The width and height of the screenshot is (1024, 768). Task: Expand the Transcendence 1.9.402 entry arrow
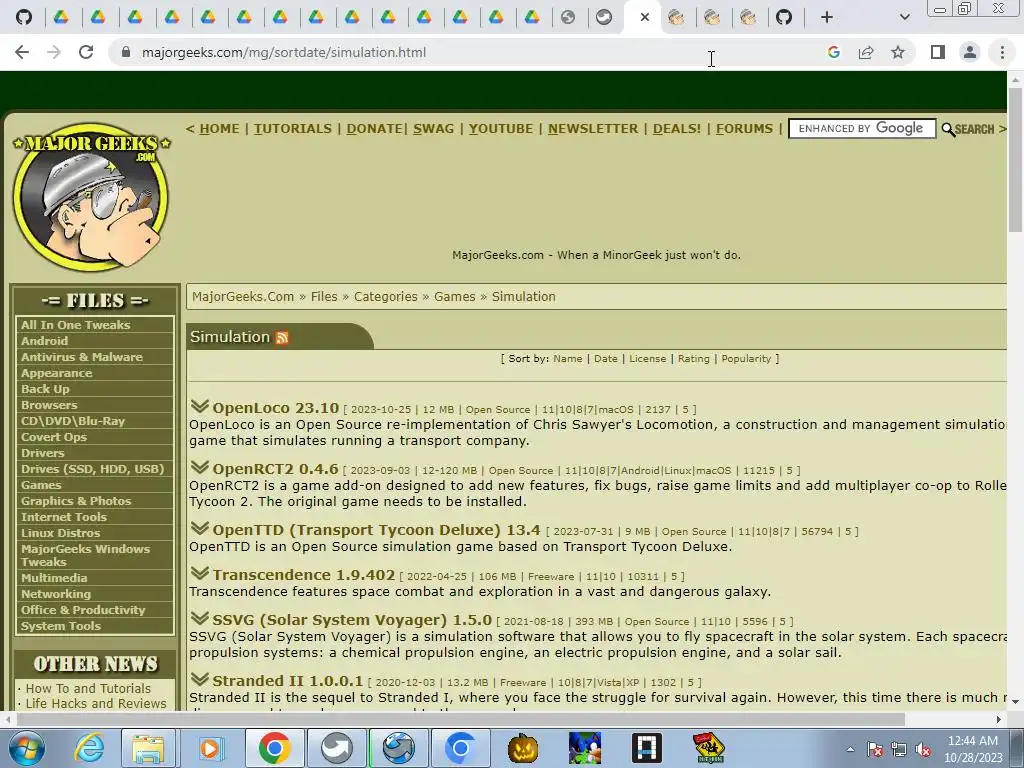pyautogui.click(x=200, y=573)
